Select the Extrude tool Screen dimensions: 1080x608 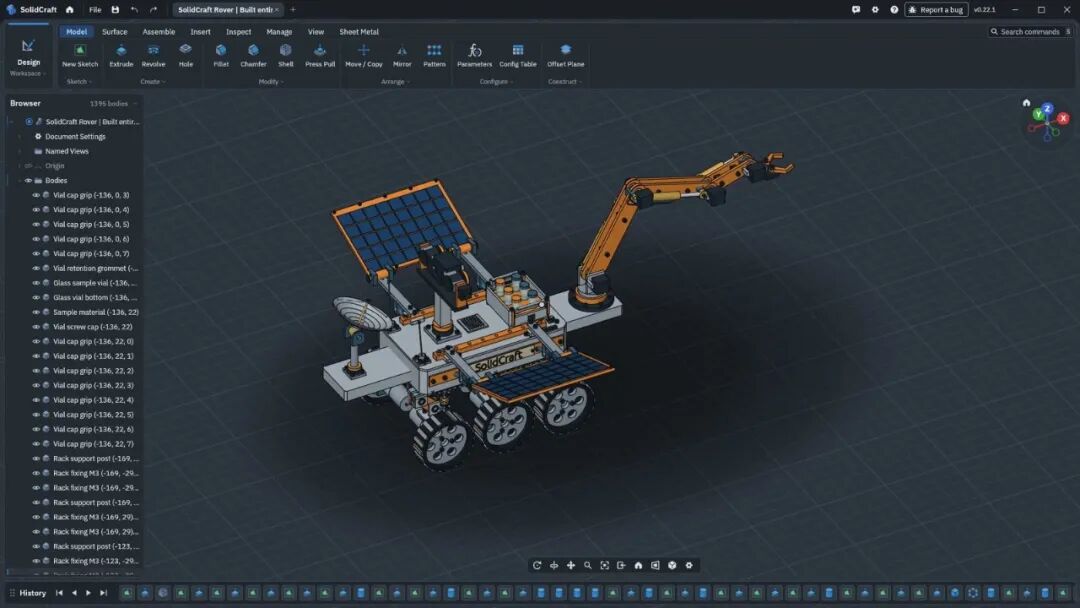pos(121,56)
